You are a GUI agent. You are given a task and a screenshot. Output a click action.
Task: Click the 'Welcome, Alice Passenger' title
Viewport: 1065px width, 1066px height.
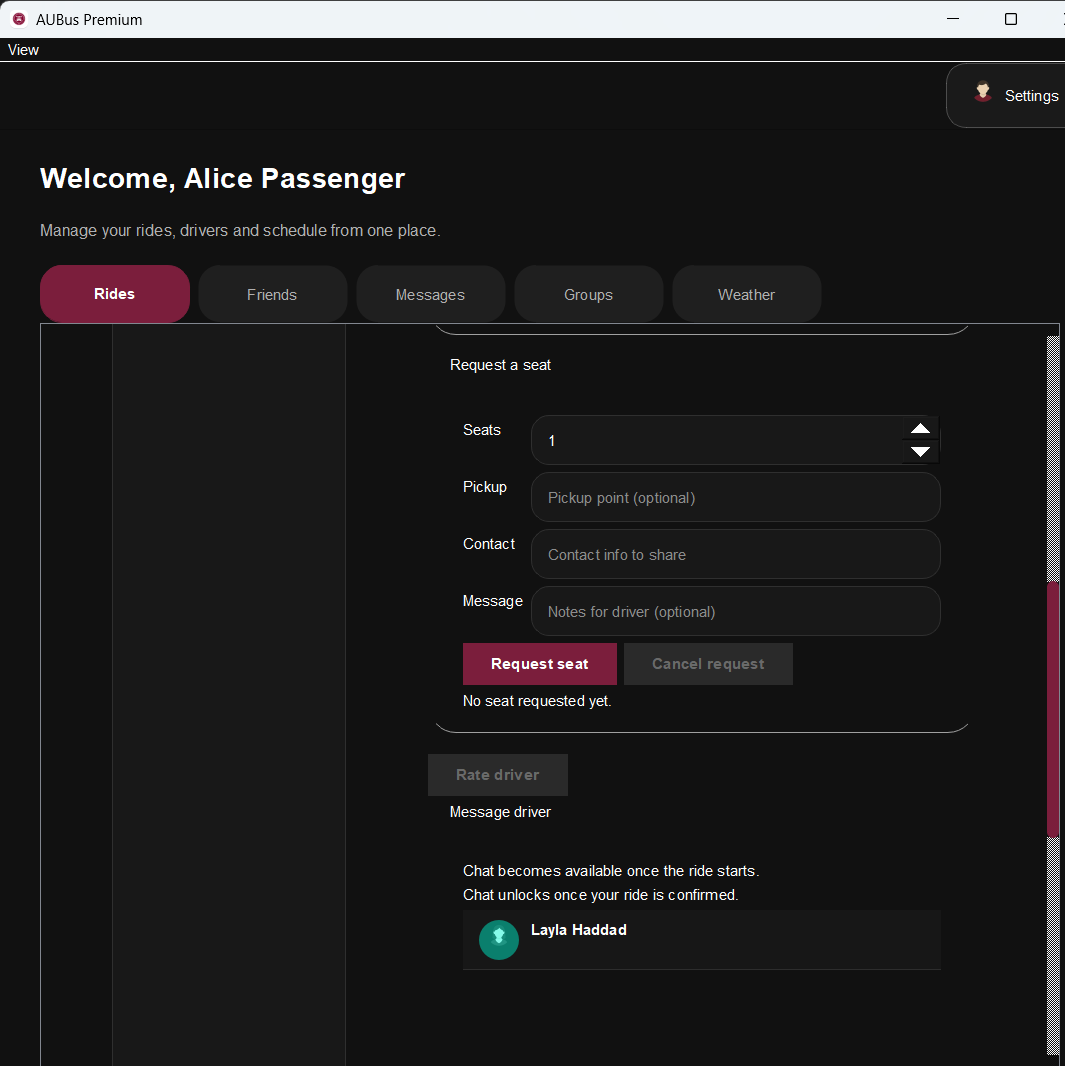pyautogui.click(x=222, y=178)
